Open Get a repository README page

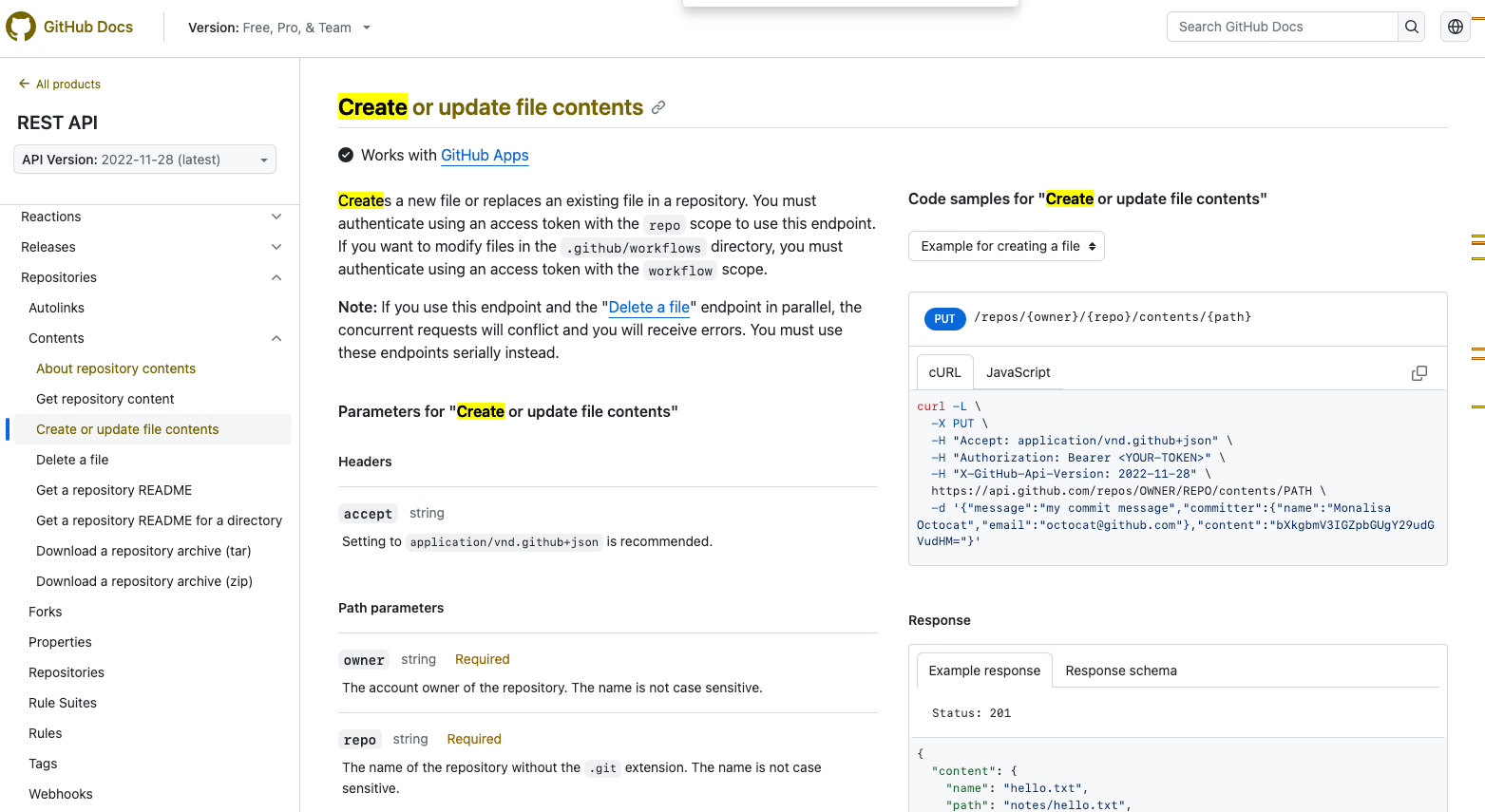pos(114,490)
